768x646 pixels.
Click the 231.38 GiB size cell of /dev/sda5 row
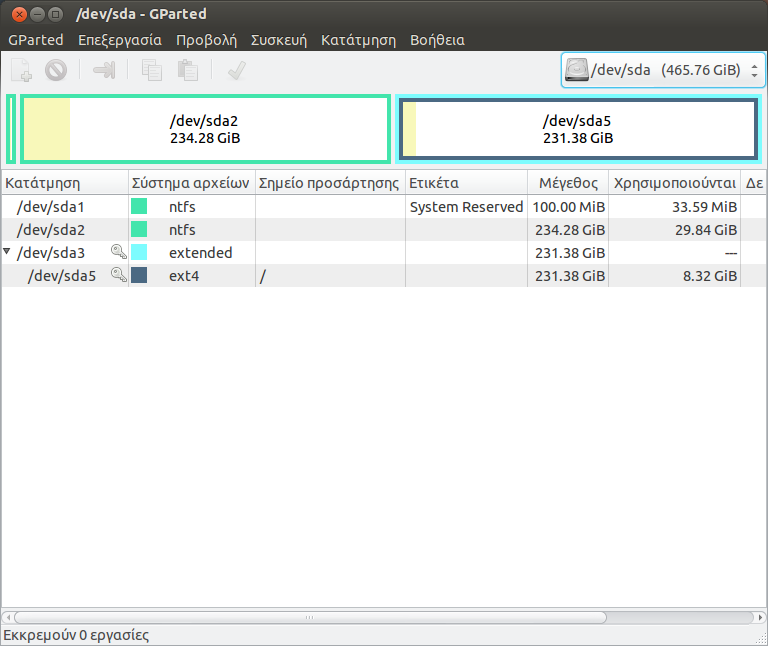click(570, 276)
